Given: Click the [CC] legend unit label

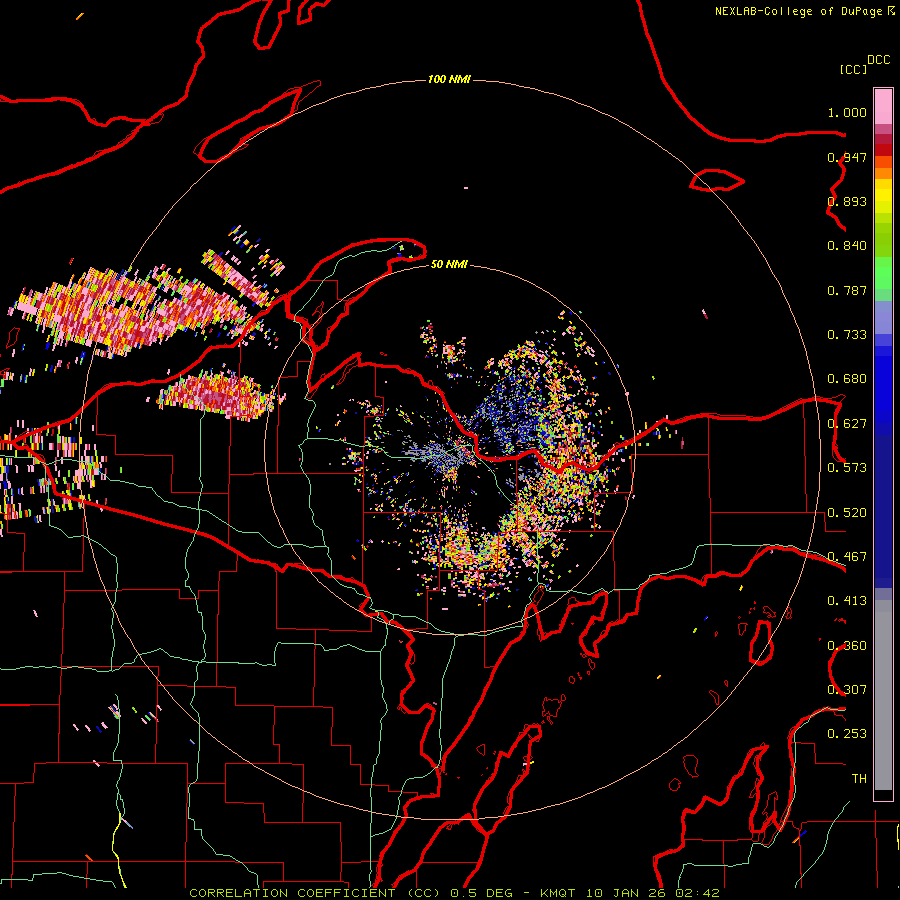Looking at the screenshot, I should [x=854, y=69].
